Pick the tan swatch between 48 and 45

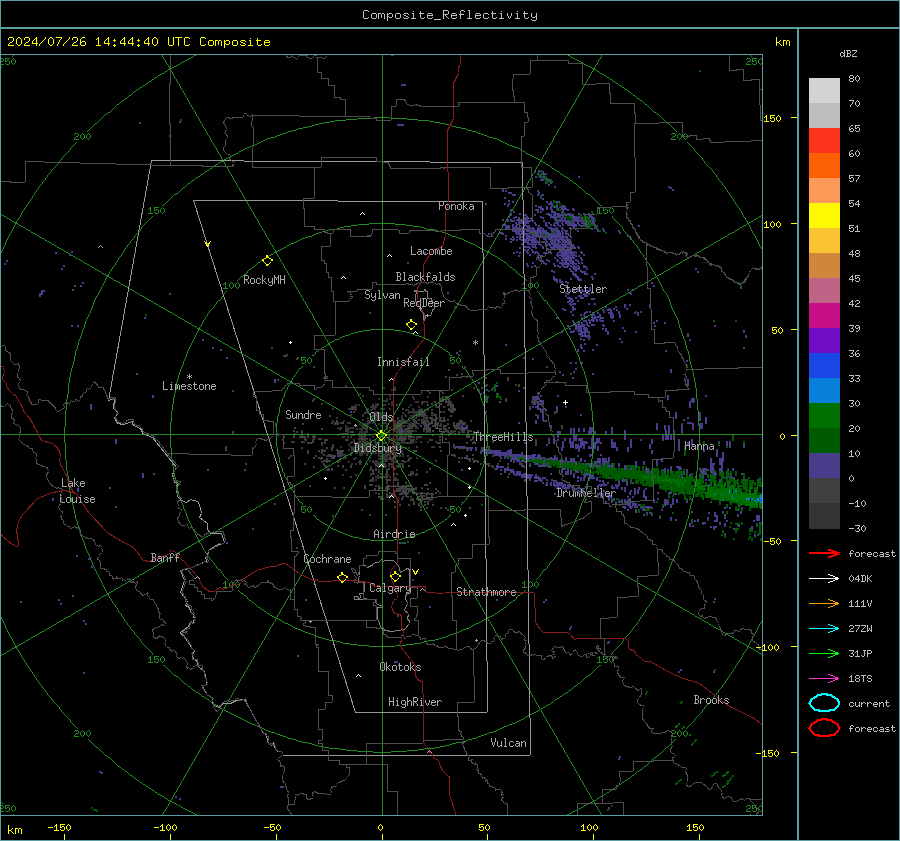tap(824, 265)
